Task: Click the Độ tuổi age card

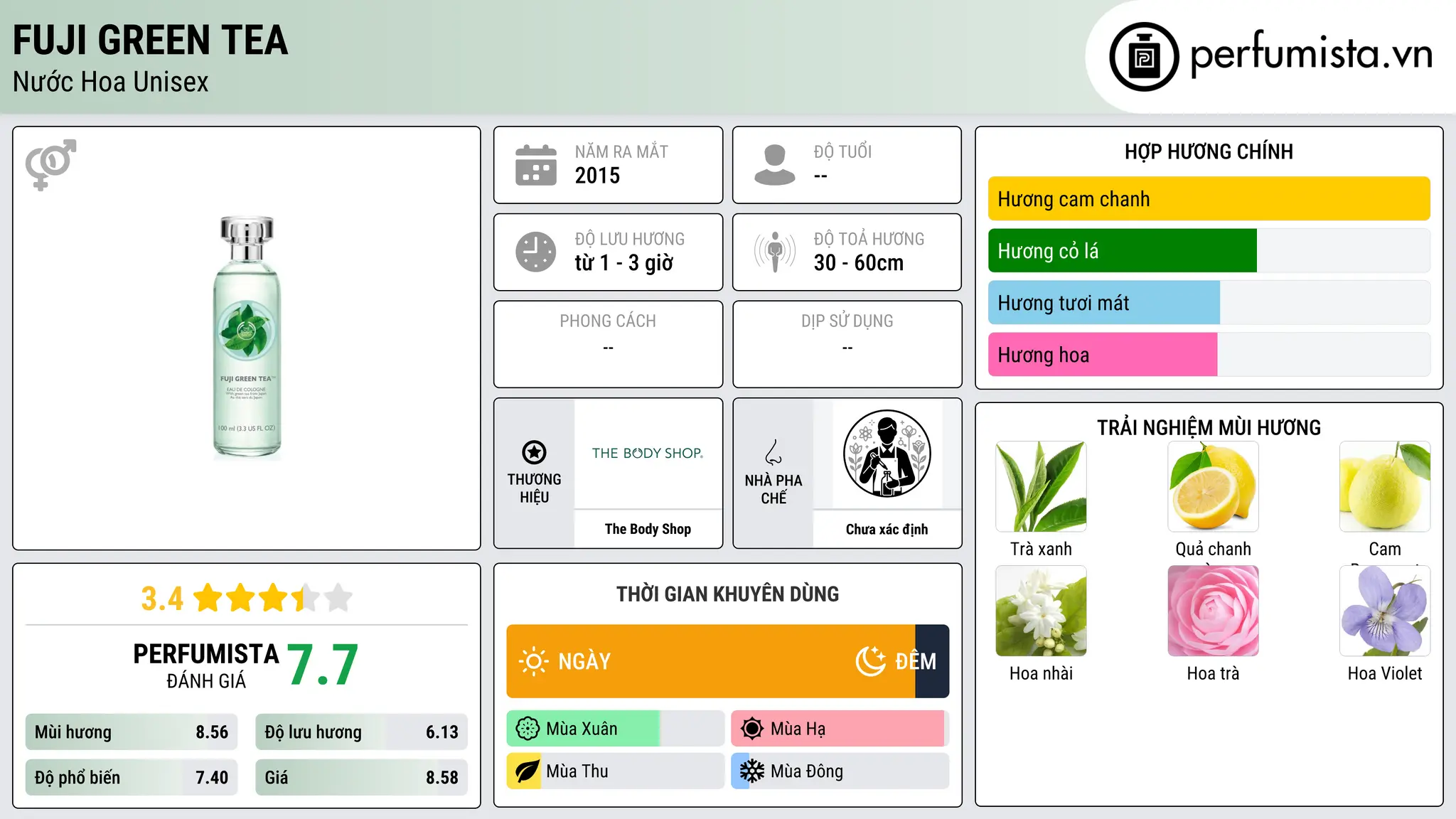Action: (x=847, y=165)
